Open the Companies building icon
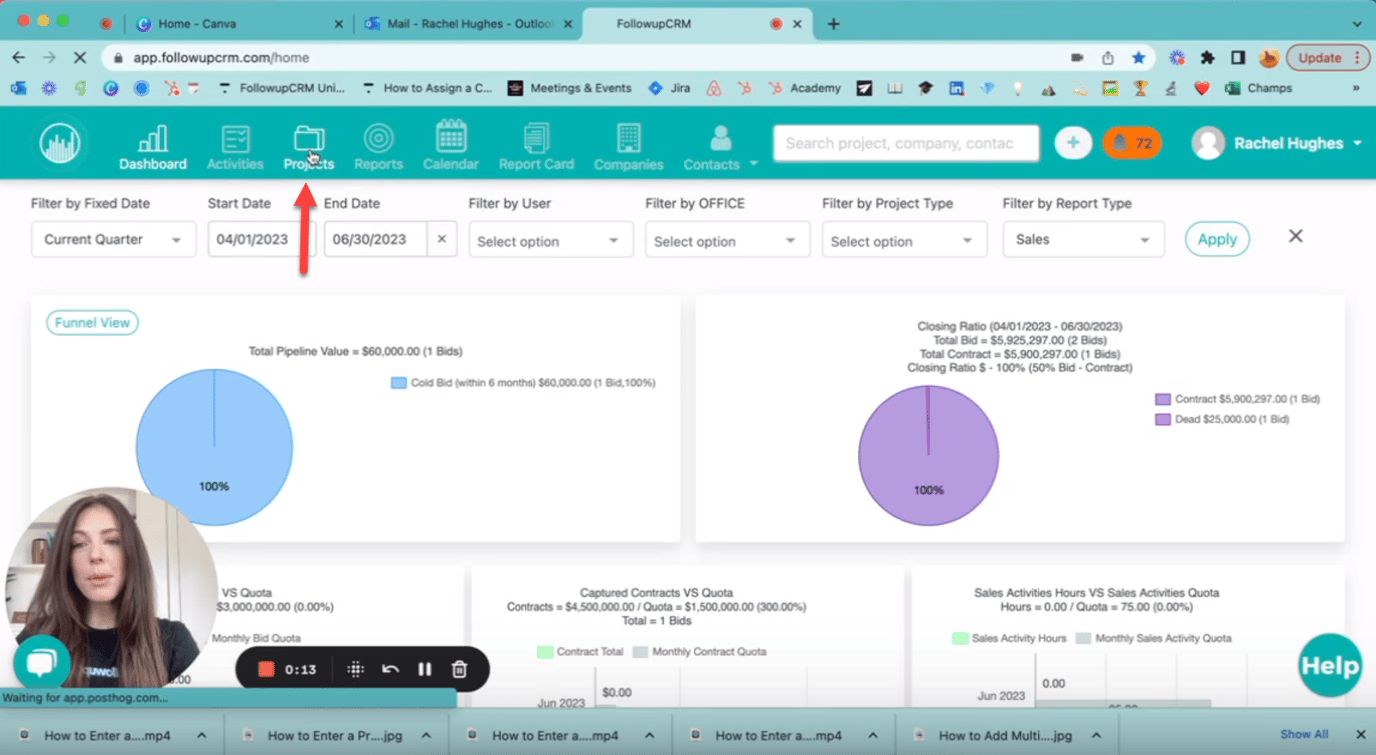Screen dimensions: 1376x755 coord(628,139)
